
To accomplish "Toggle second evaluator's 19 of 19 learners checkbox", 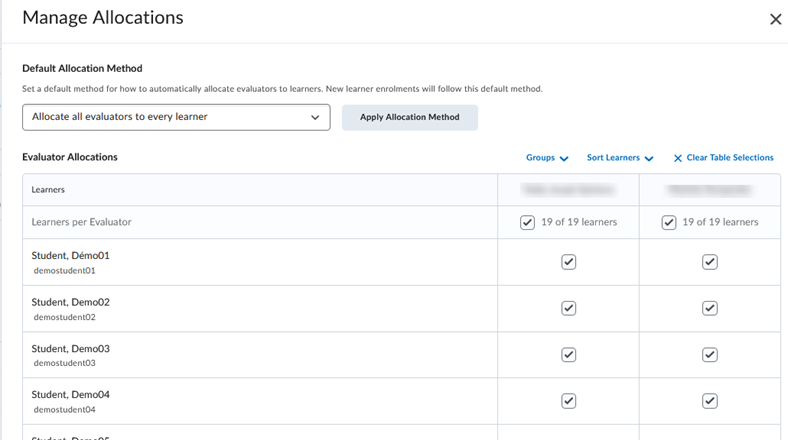I will click(669, 222).
